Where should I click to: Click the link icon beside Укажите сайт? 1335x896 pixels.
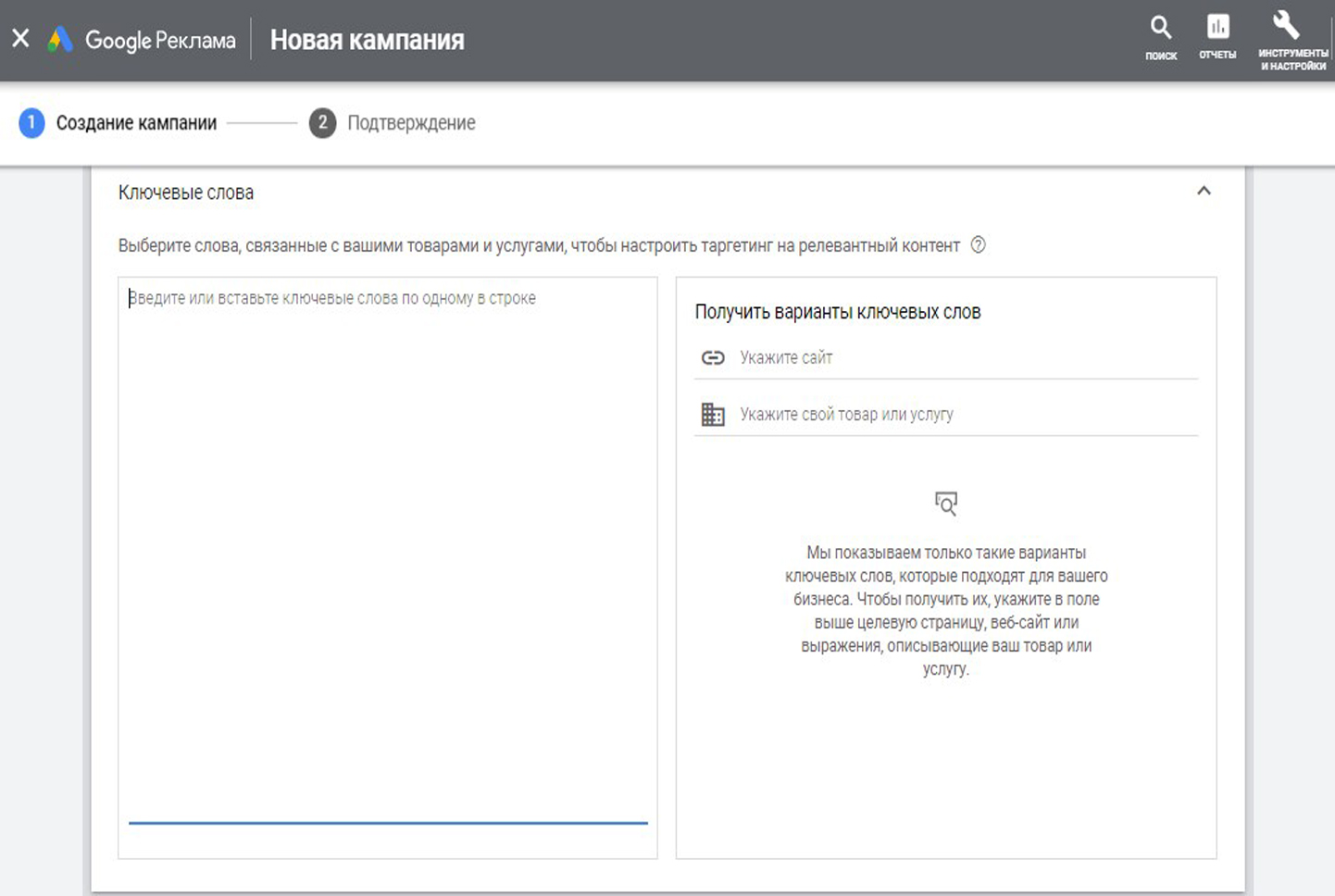tap(713, 358)
